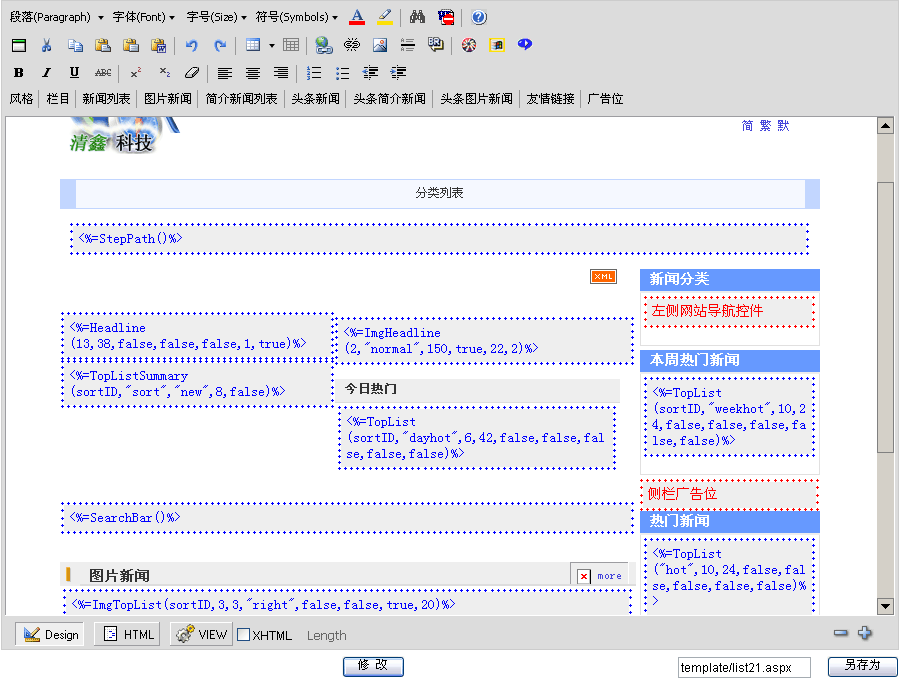Open the 风格 menu
903x679 pixels.
[21, 99]
